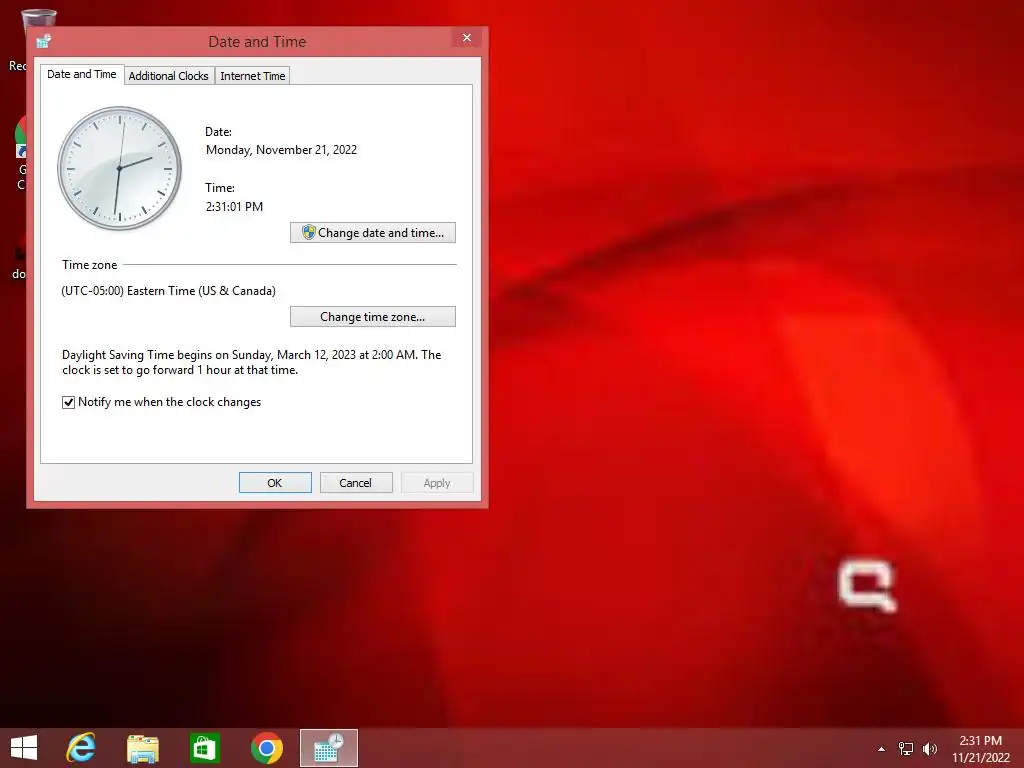Click the Eastern Time (US & Canada) text

pos(168,291)
